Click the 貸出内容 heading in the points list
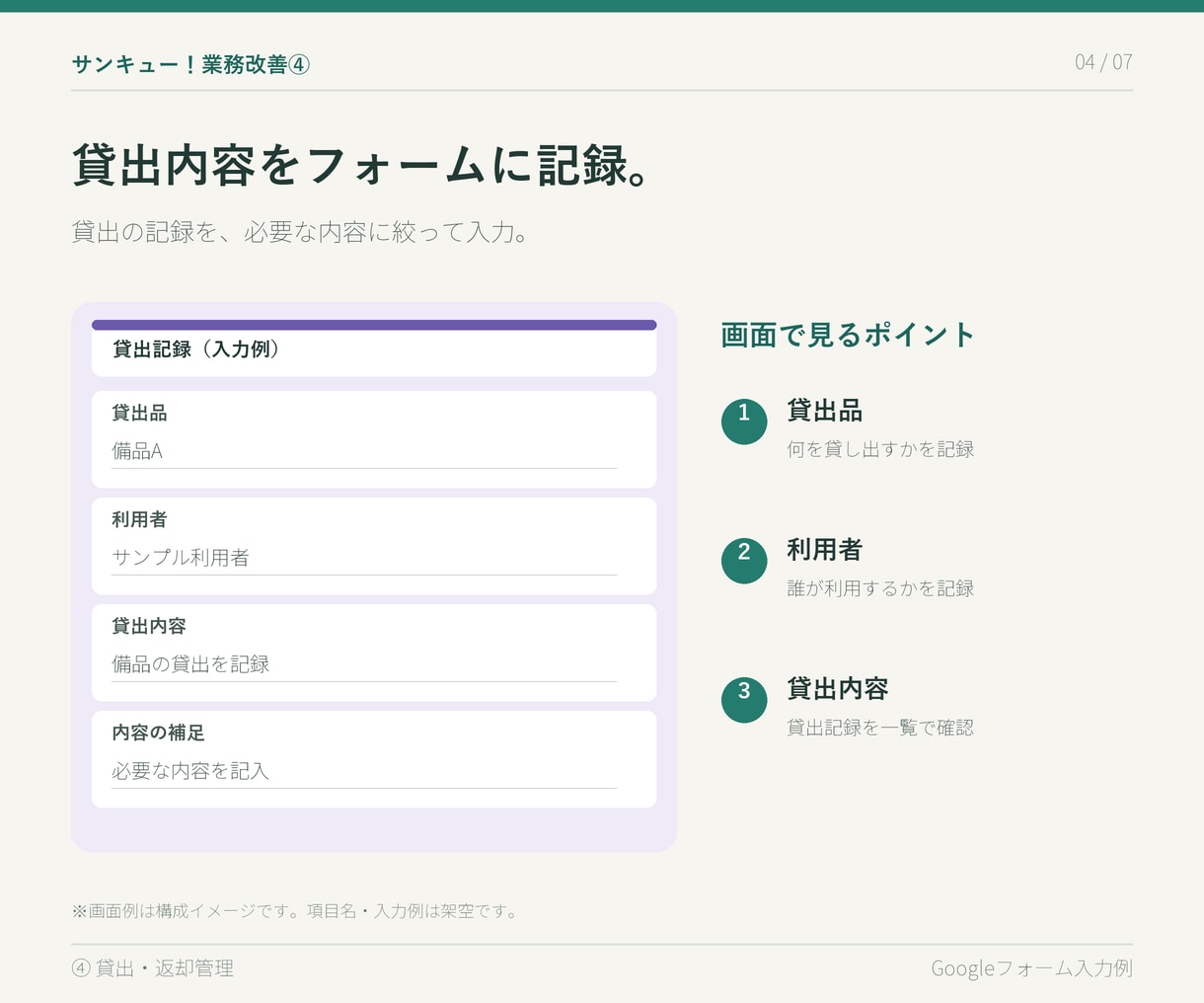 click(x=838, y=688)
